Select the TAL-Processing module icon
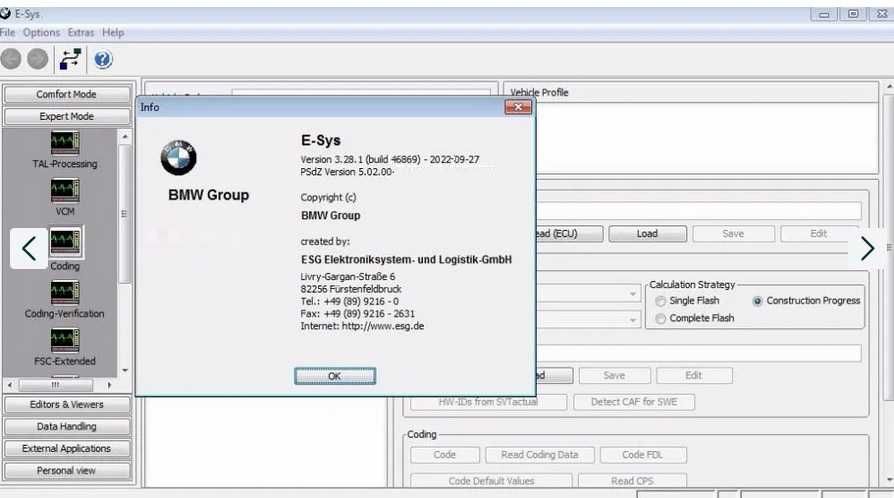The width and height of the screenshot is (894, 498). [x=64, y=143]
